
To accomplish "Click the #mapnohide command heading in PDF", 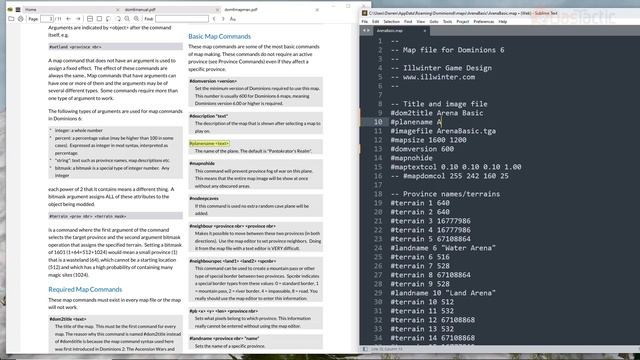I will click(202, 163).
